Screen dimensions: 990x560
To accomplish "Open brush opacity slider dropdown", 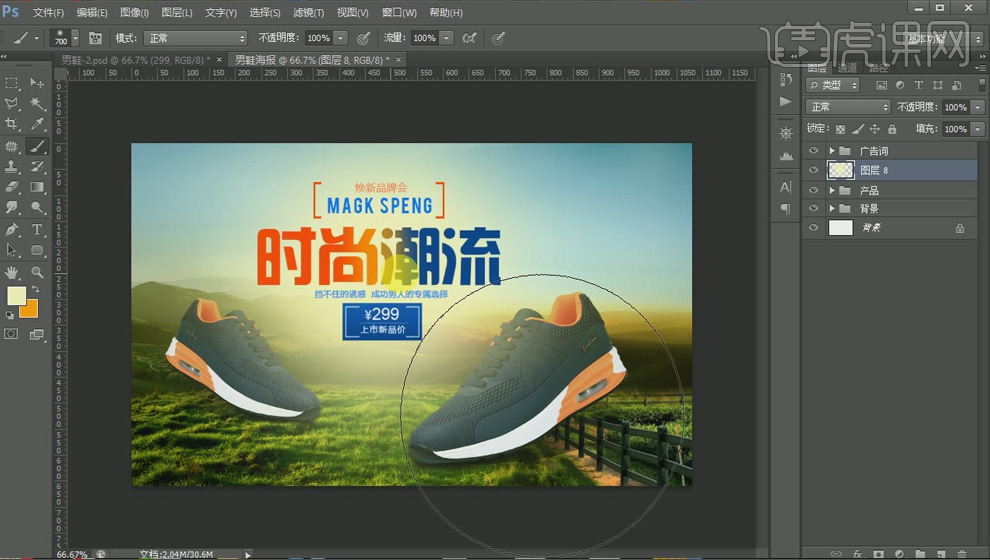I will (x=340, y=39).
